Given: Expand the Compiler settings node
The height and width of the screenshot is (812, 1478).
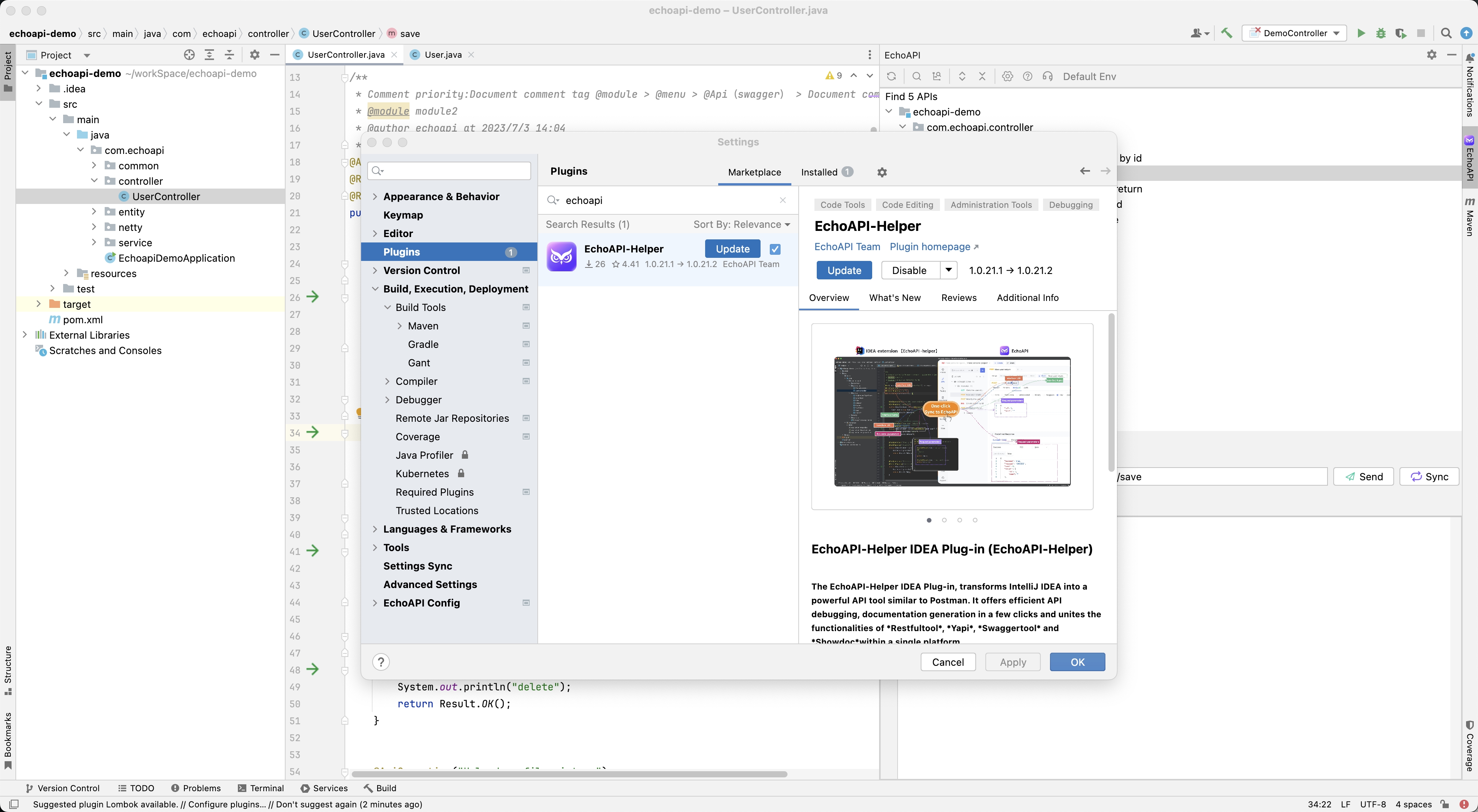Looking at the screenshot, I should pos(387,381).
